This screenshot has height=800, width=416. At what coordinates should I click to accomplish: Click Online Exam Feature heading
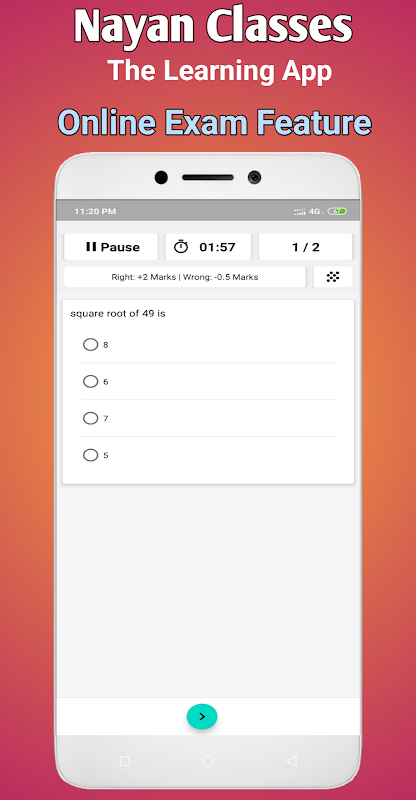[x=214, y=123]
